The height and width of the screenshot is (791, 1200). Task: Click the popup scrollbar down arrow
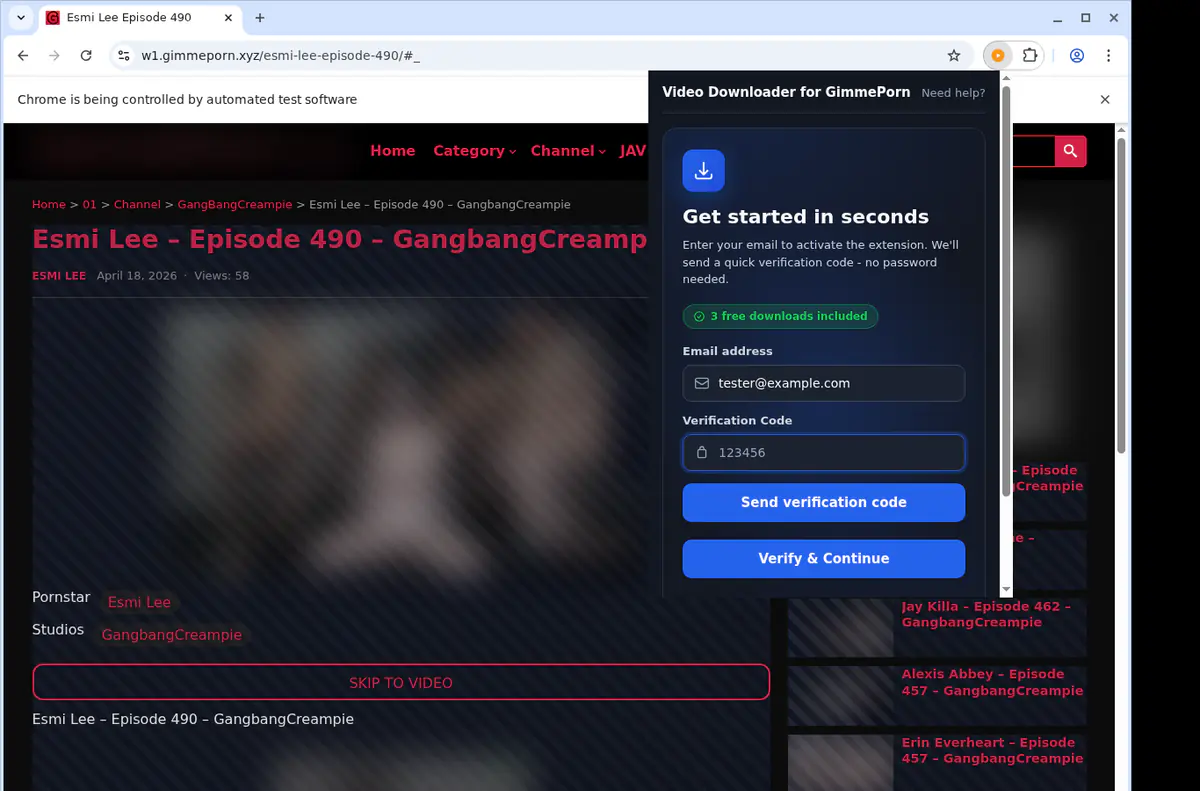click(x=1006, y=590)
